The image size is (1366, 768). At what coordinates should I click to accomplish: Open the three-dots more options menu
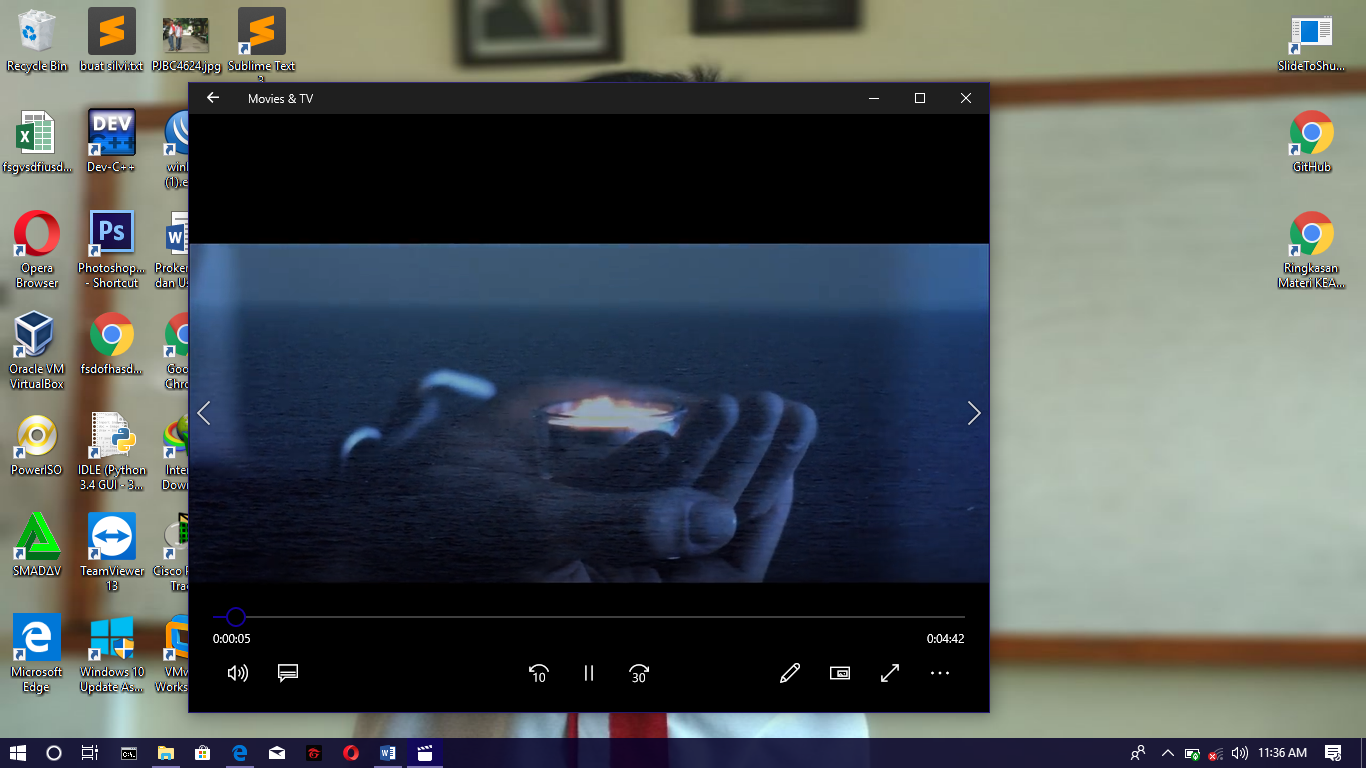tap(940, 673)
